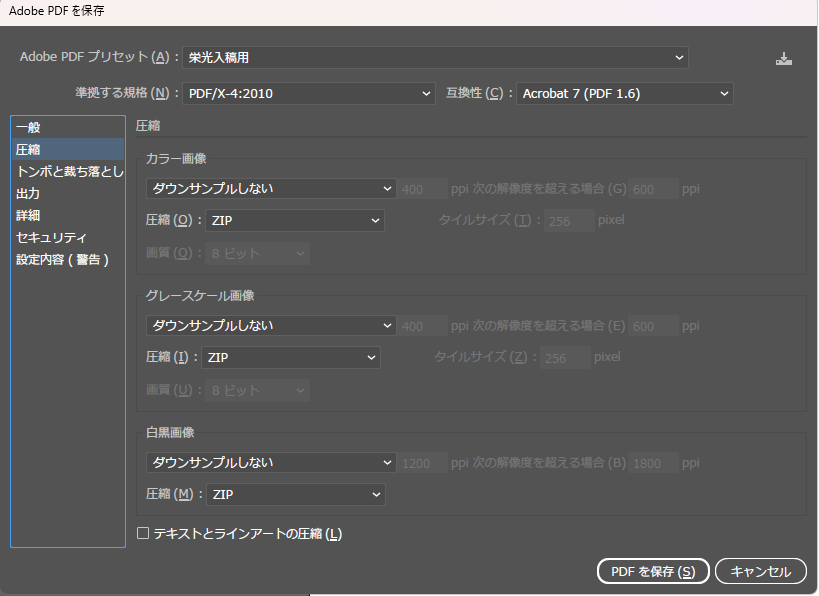Click 白黒画像 1200 ppi resolution field

pyautogui.click(x=423, y=463)
